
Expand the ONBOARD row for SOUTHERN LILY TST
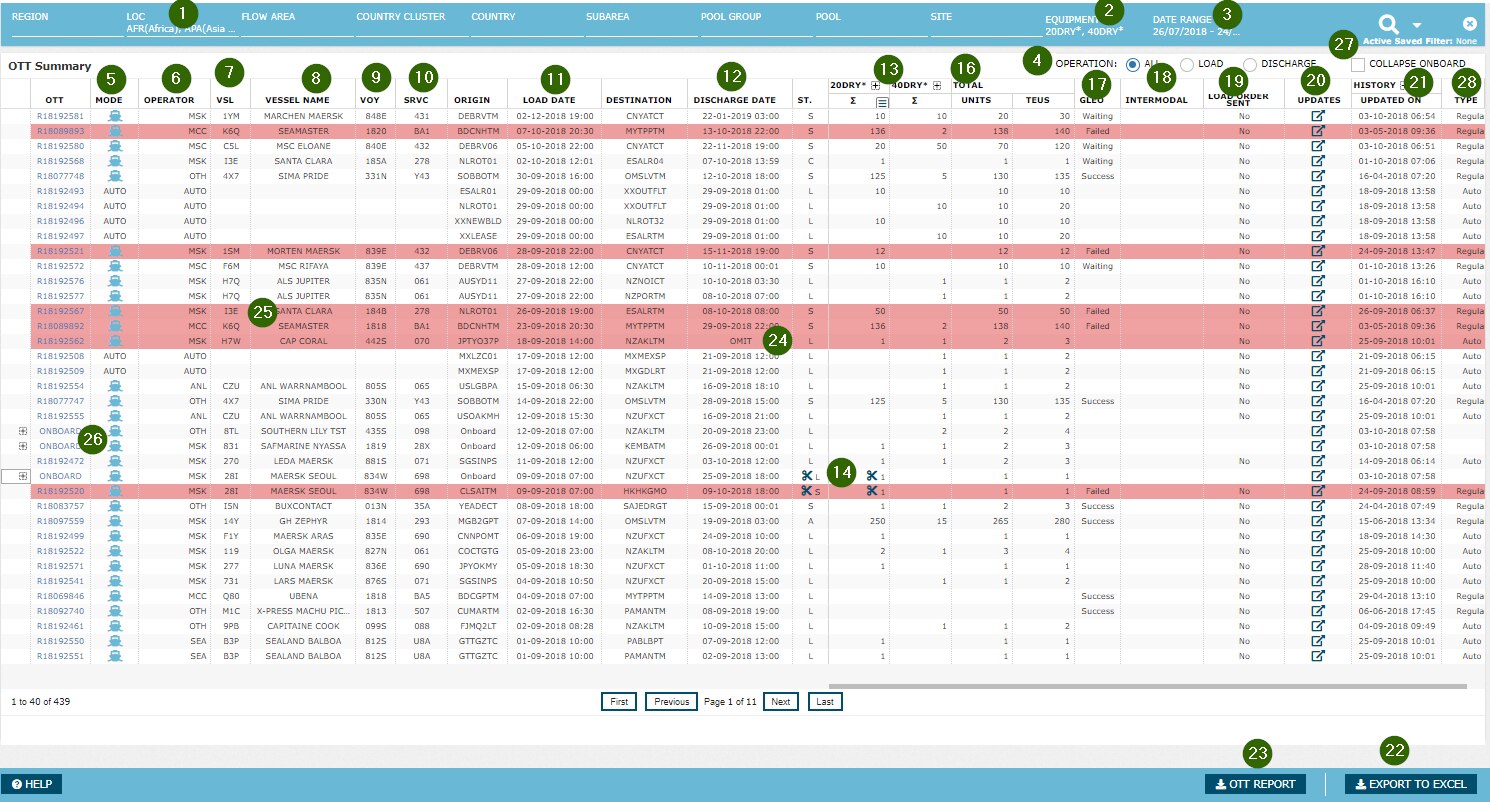(x=22, y=431)
